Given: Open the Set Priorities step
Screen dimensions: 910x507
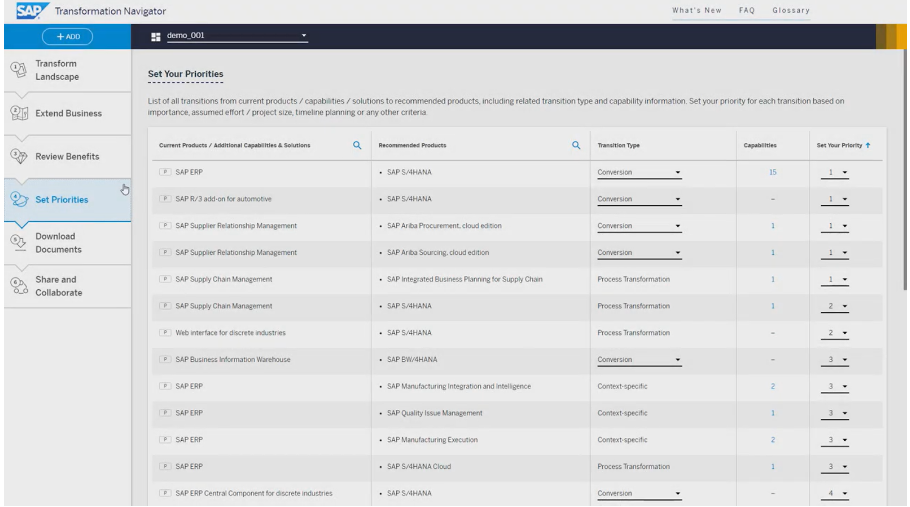Looking at the screenshot, I should click(x=61, y=199).
